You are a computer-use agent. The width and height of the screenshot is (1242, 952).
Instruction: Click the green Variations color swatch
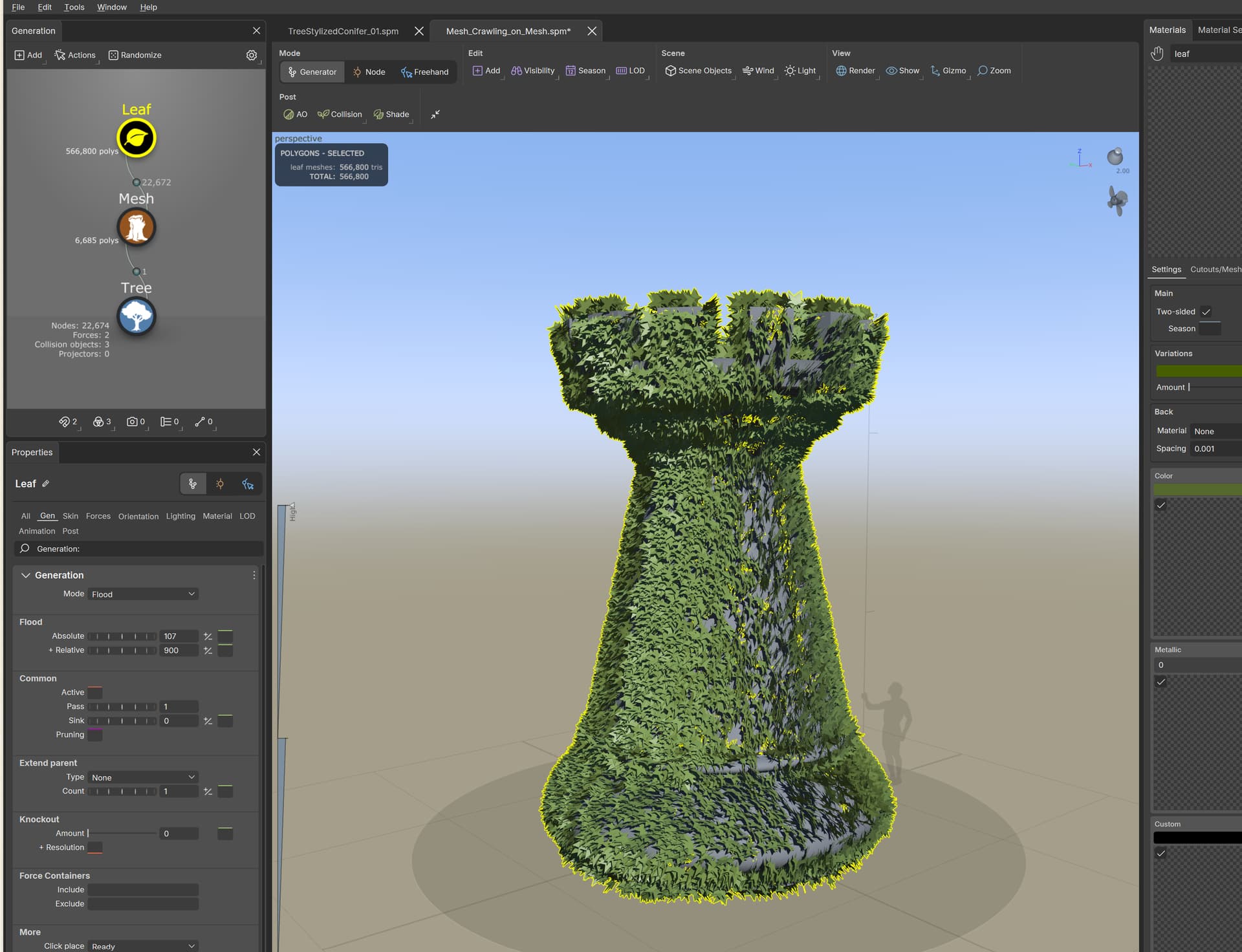[1200, 371]
